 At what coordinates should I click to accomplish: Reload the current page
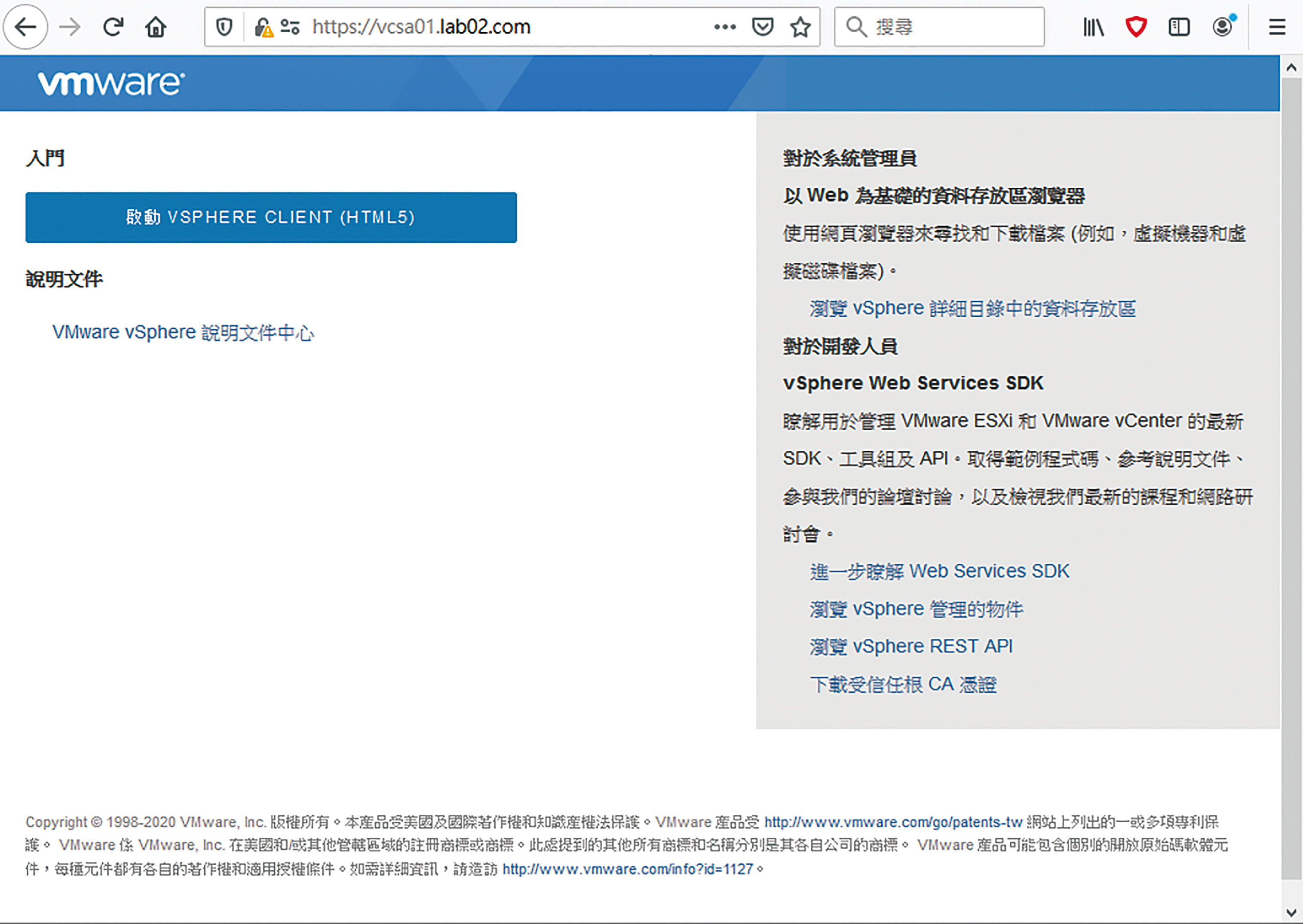(113, 27)
